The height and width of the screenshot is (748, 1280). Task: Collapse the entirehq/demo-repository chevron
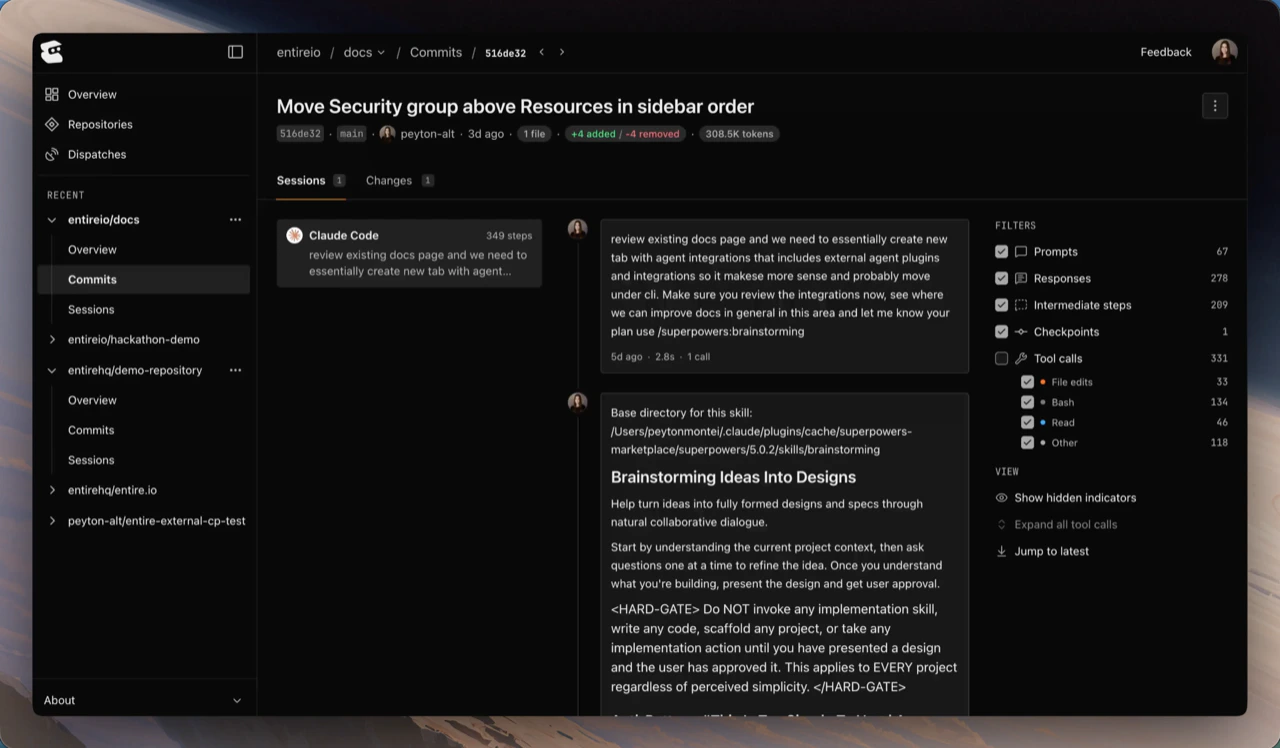coord(52,370)
